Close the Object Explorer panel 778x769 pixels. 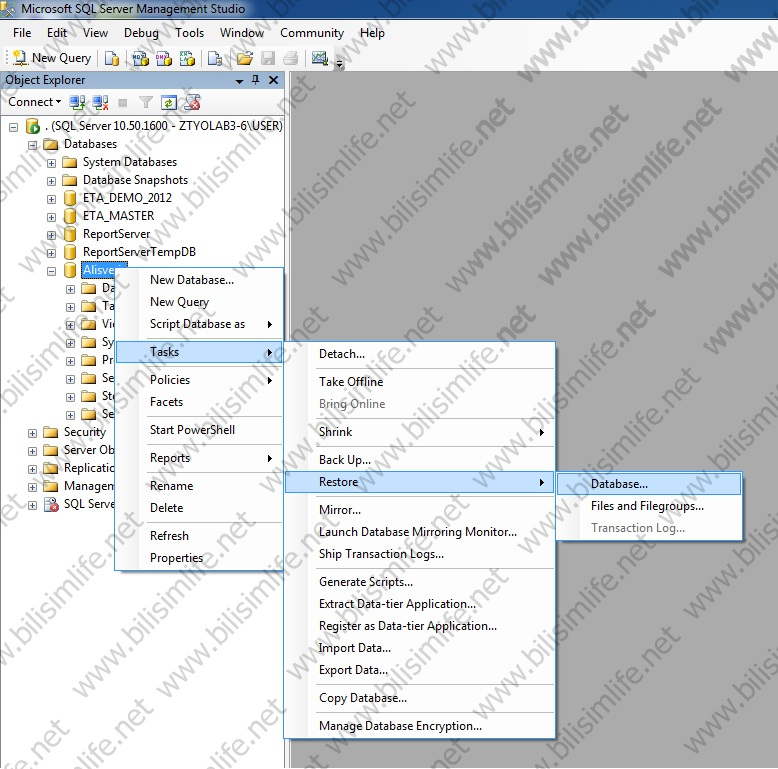click(x=273, y=80)
